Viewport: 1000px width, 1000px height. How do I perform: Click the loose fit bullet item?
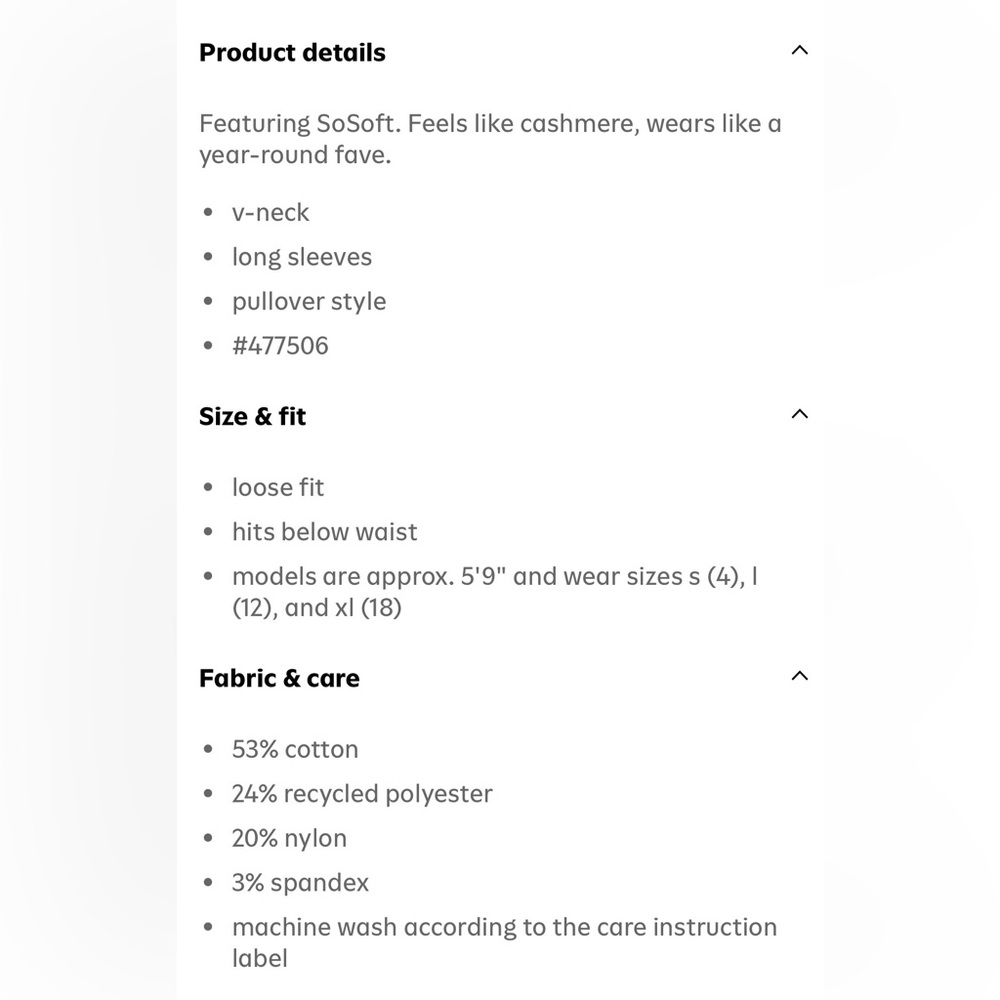pyautogui.click(x=278, y=487)
